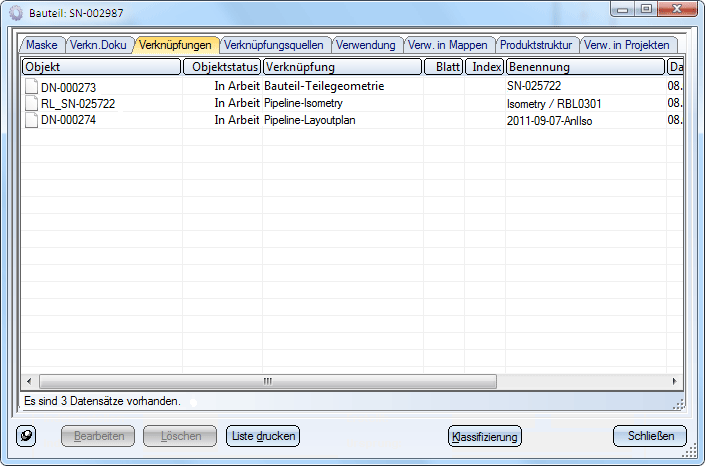Screen dimensions: 705x466
Task: Click In Arbeit status of RL_SN-025722
Action: point(237,103)
